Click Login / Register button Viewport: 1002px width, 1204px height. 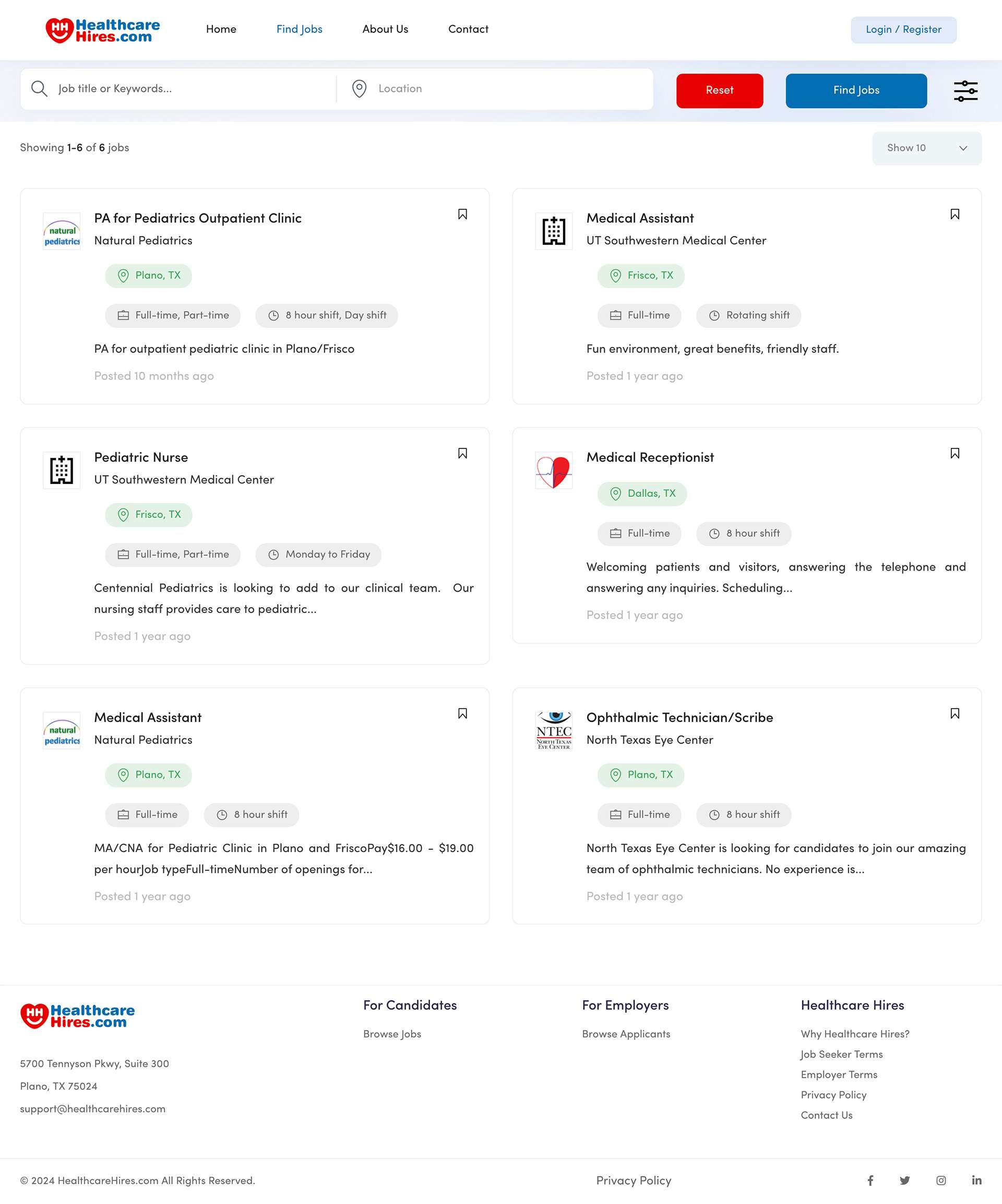[903, 30]
